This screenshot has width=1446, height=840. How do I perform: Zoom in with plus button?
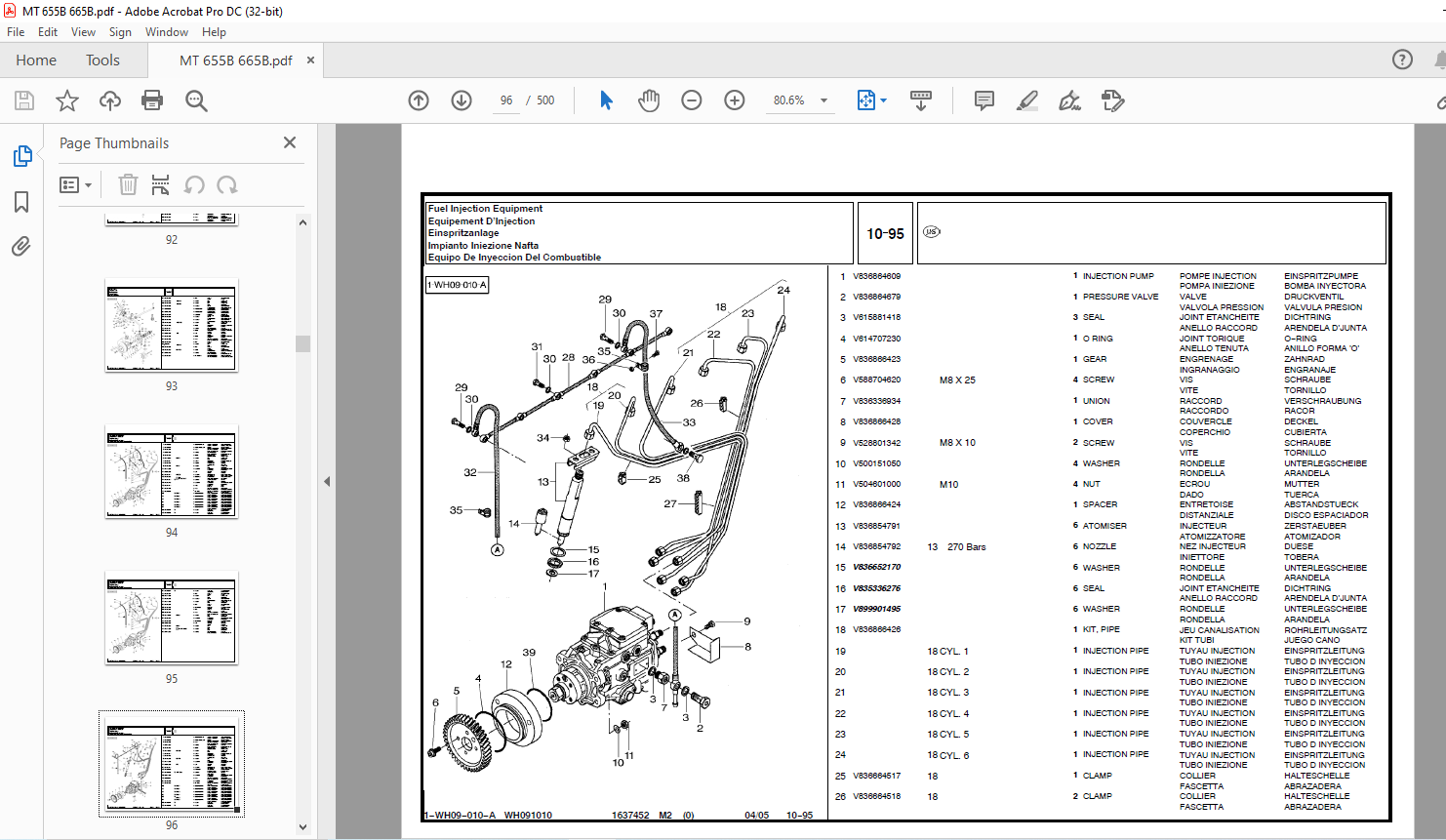point(735,100)
